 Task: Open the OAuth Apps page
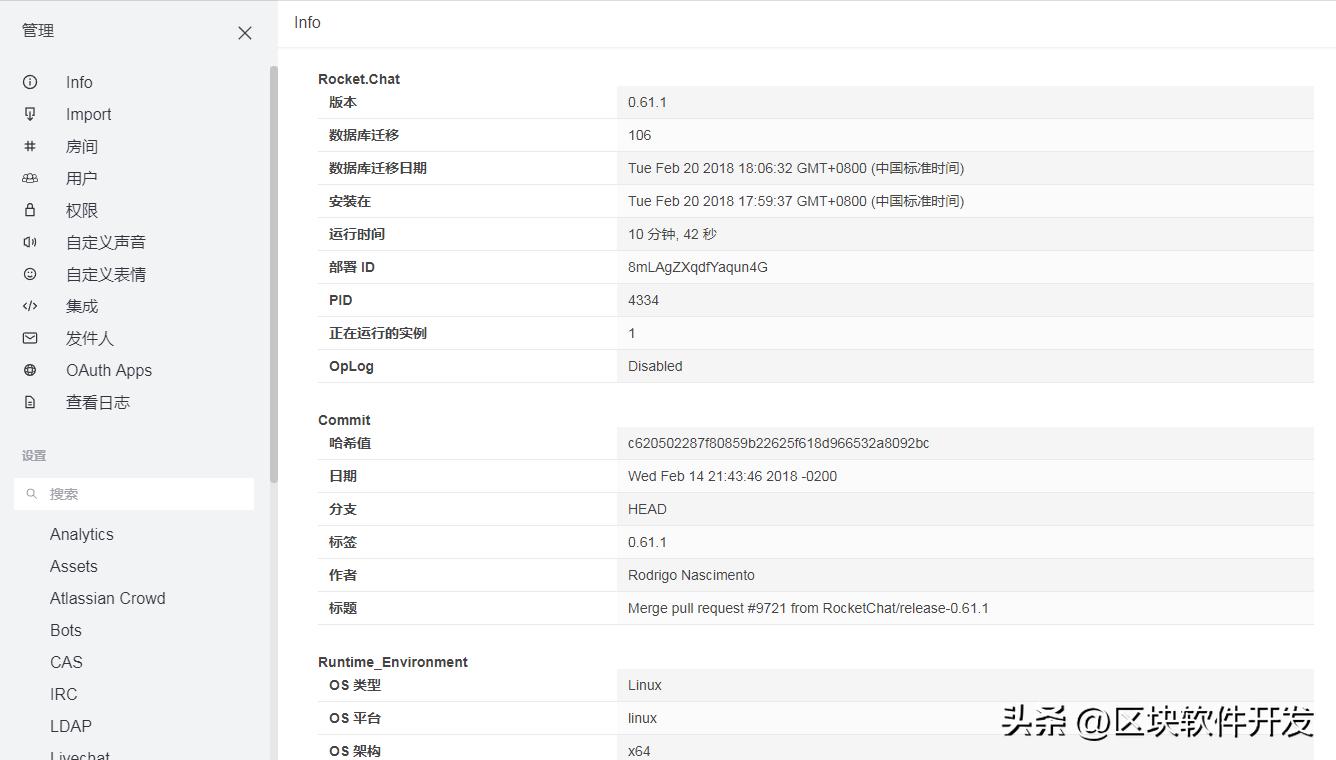[109, 370]
